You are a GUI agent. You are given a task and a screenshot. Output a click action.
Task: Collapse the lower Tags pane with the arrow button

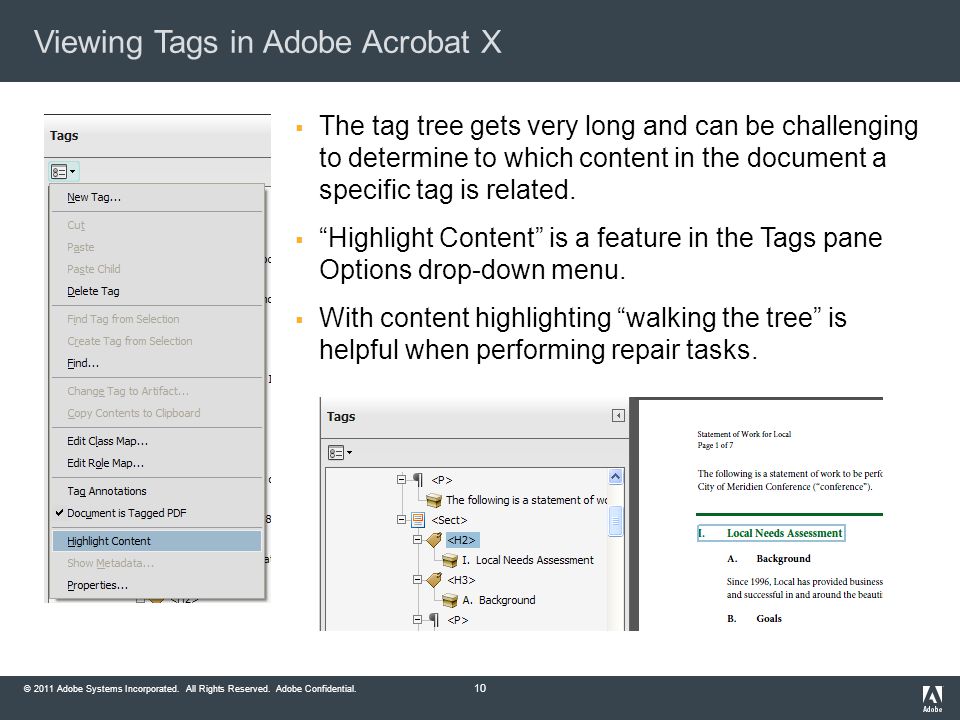point(618,416)
